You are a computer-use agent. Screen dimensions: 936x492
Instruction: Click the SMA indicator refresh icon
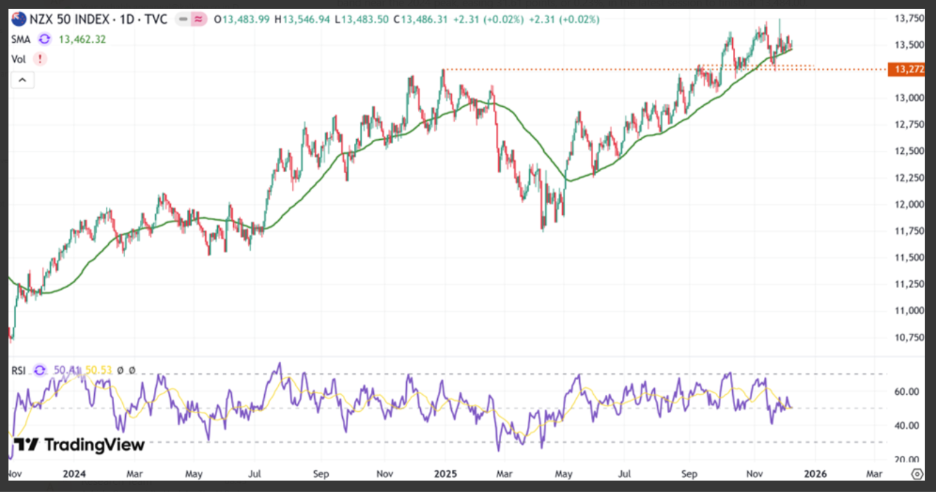click(x=45, y=39)
